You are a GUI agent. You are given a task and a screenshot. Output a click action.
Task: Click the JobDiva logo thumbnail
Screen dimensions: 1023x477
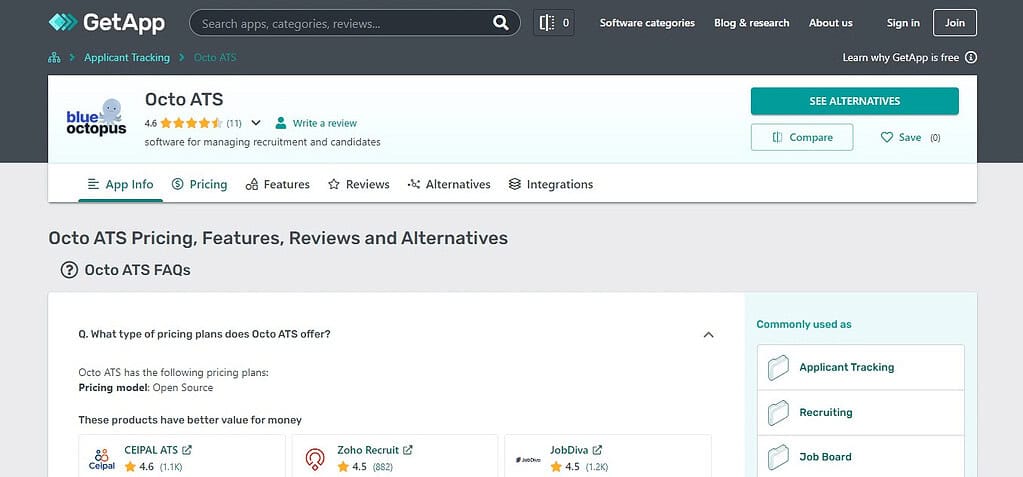(x=528, y=459)
